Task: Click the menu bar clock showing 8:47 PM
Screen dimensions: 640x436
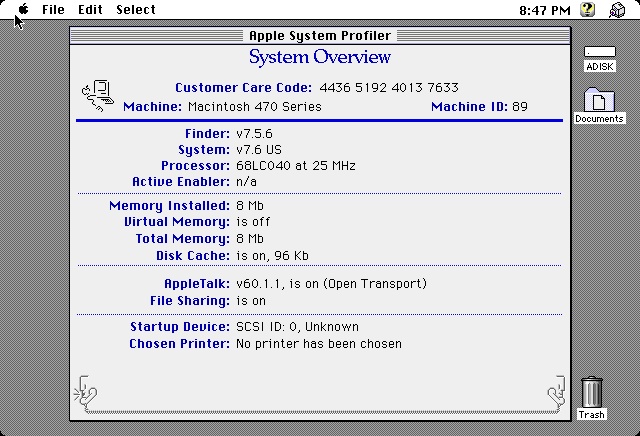Action: pyautogui.click(x=545, y=10)
